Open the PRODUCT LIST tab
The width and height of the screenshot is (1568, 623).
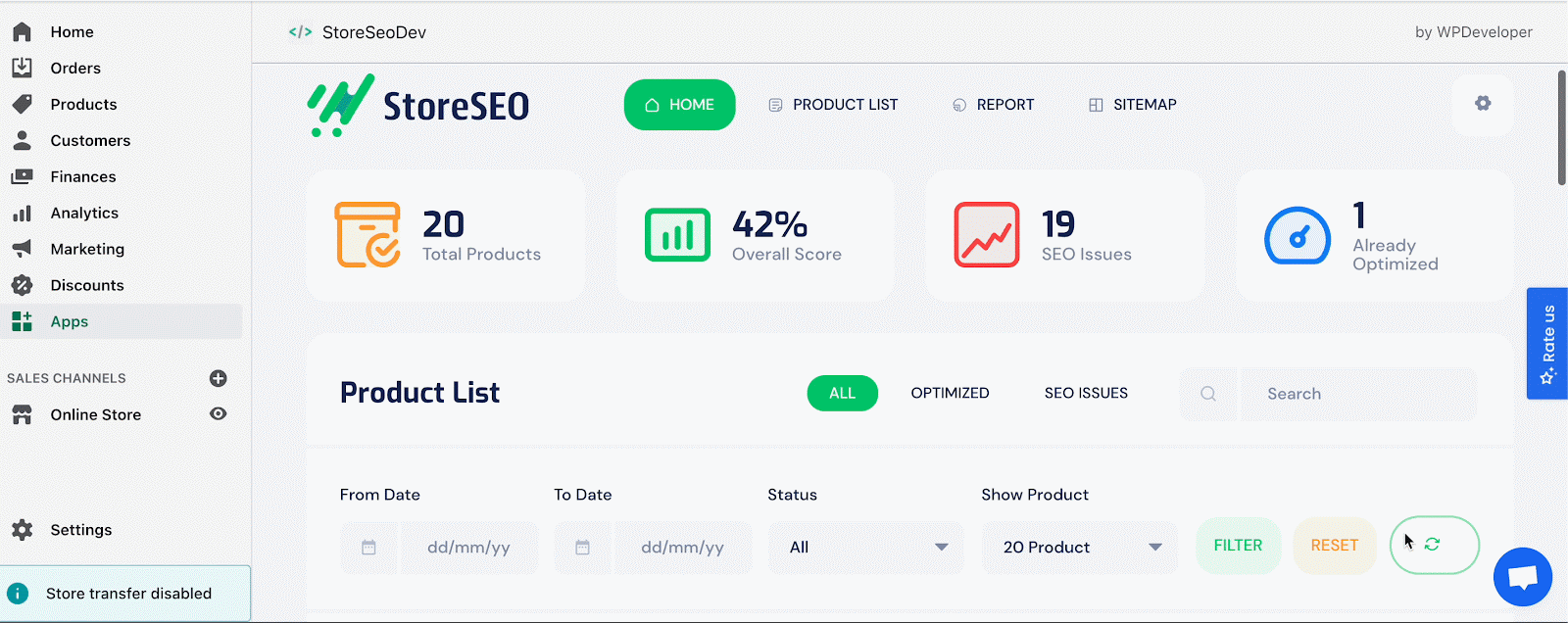[x=833, y=105]
